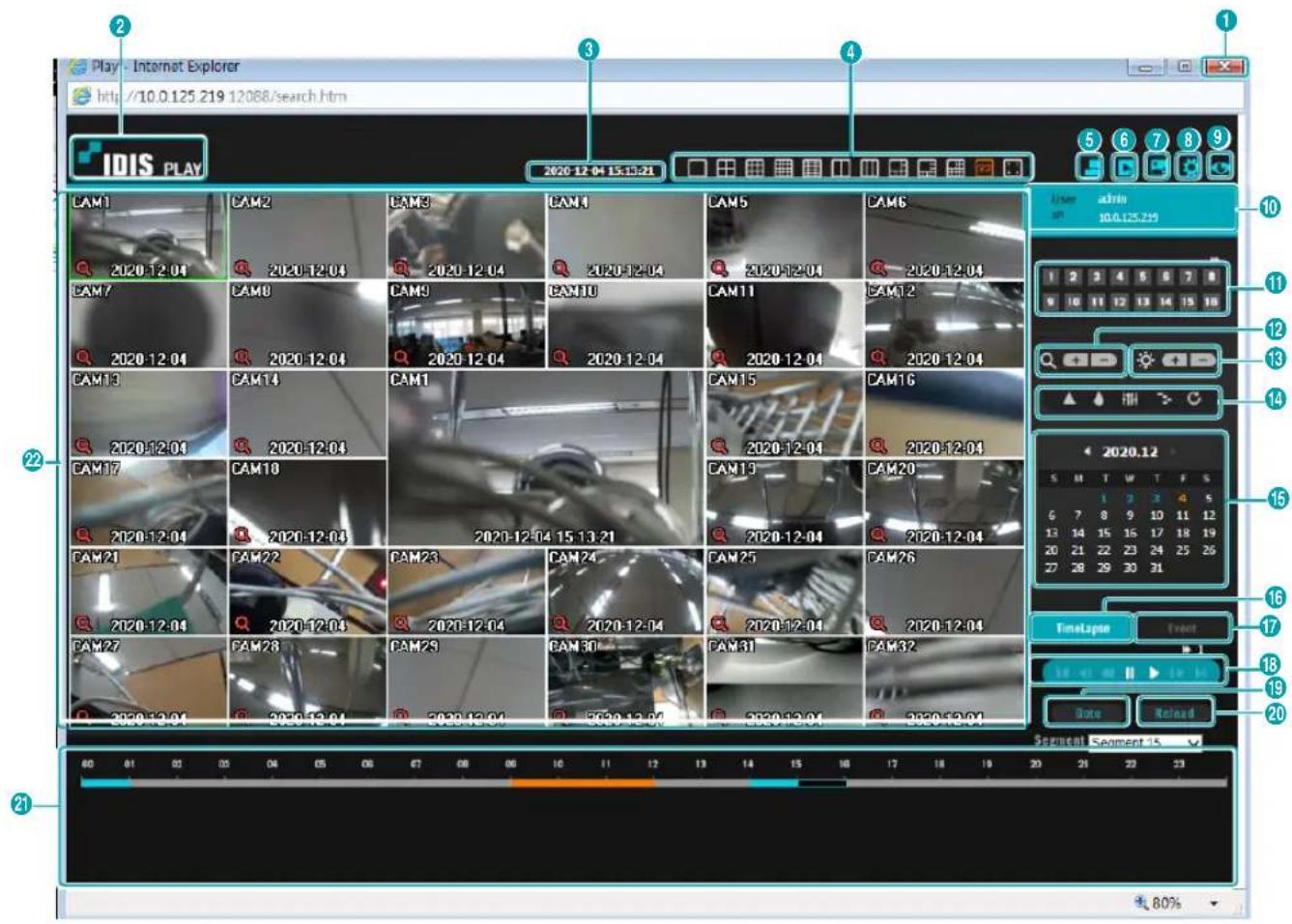Open the Web Search play icon
The height and width of the screenshot is (924, 1292).
1124,167
